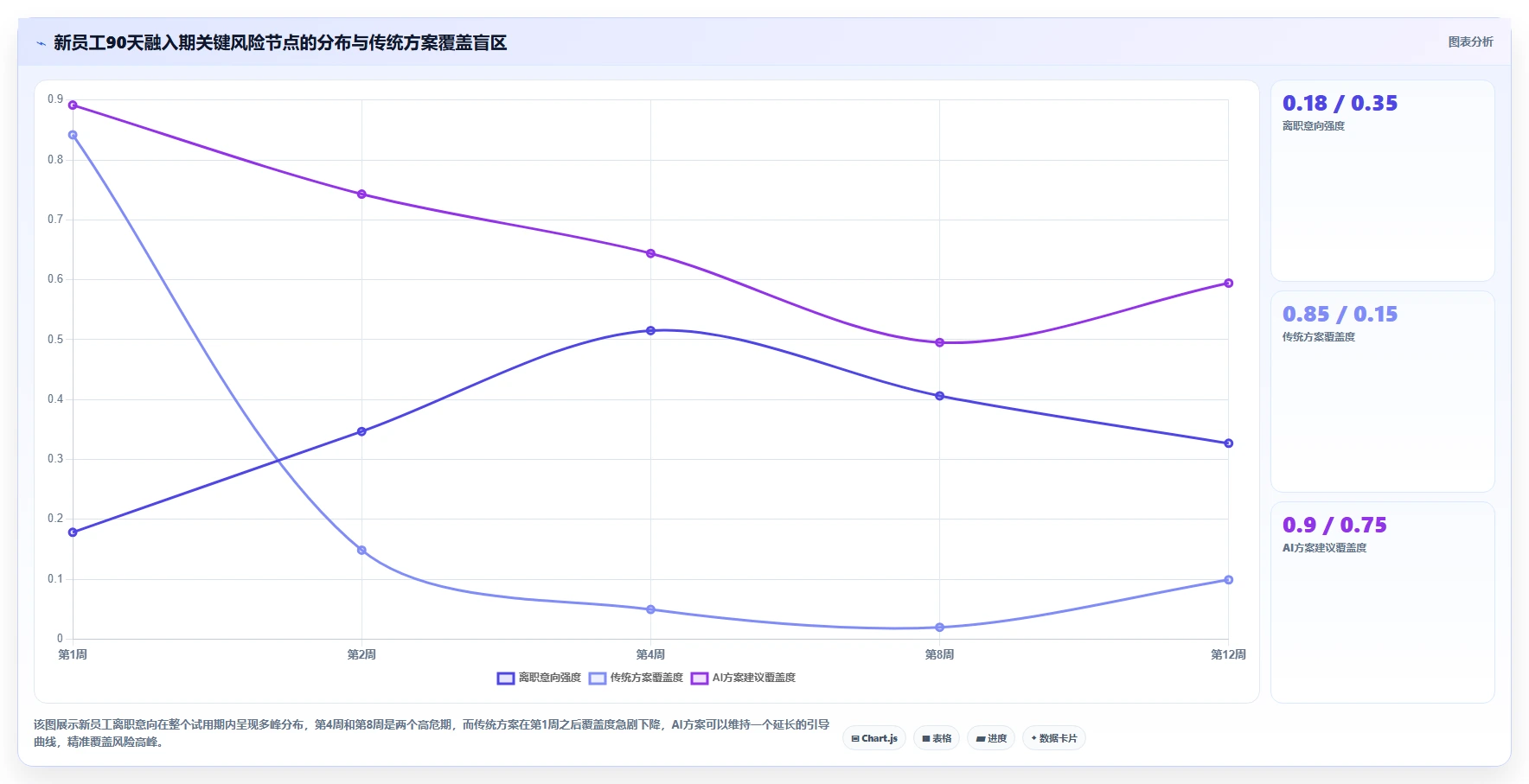
Task: Click the 离职意向 data point at 第1周
Action: coord(73,532)
